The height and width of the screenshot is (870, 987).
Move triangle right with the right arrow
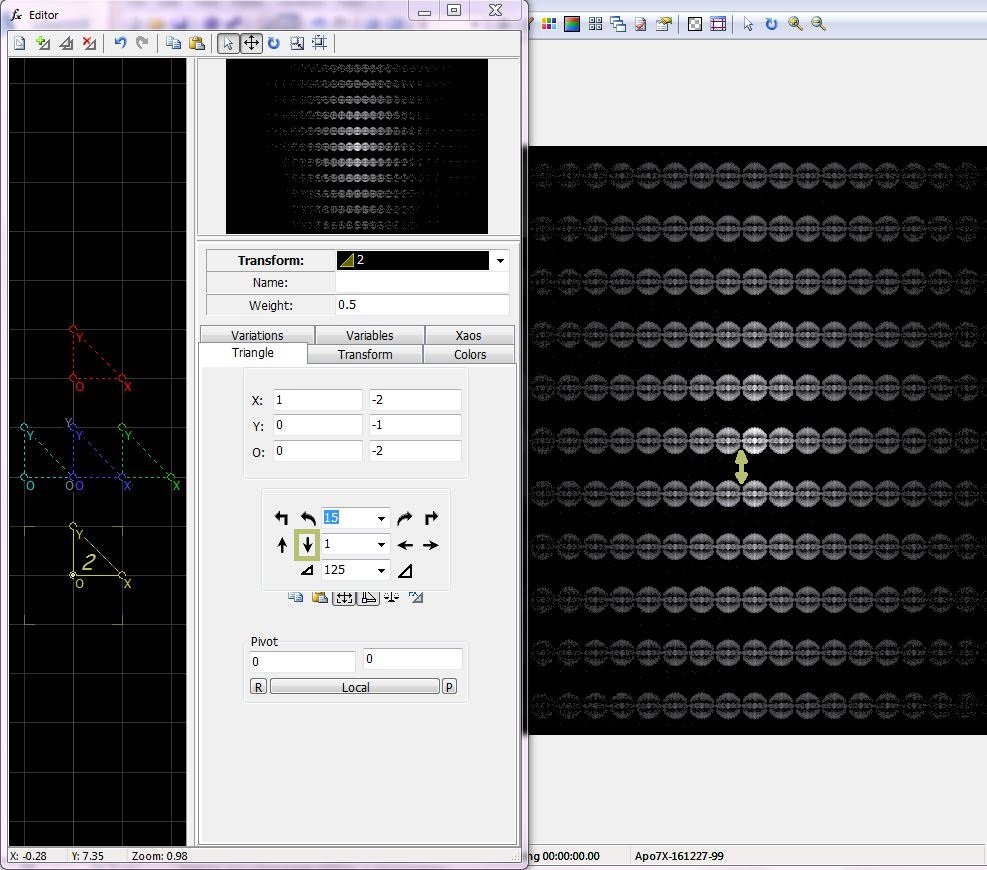coord(431,545)
